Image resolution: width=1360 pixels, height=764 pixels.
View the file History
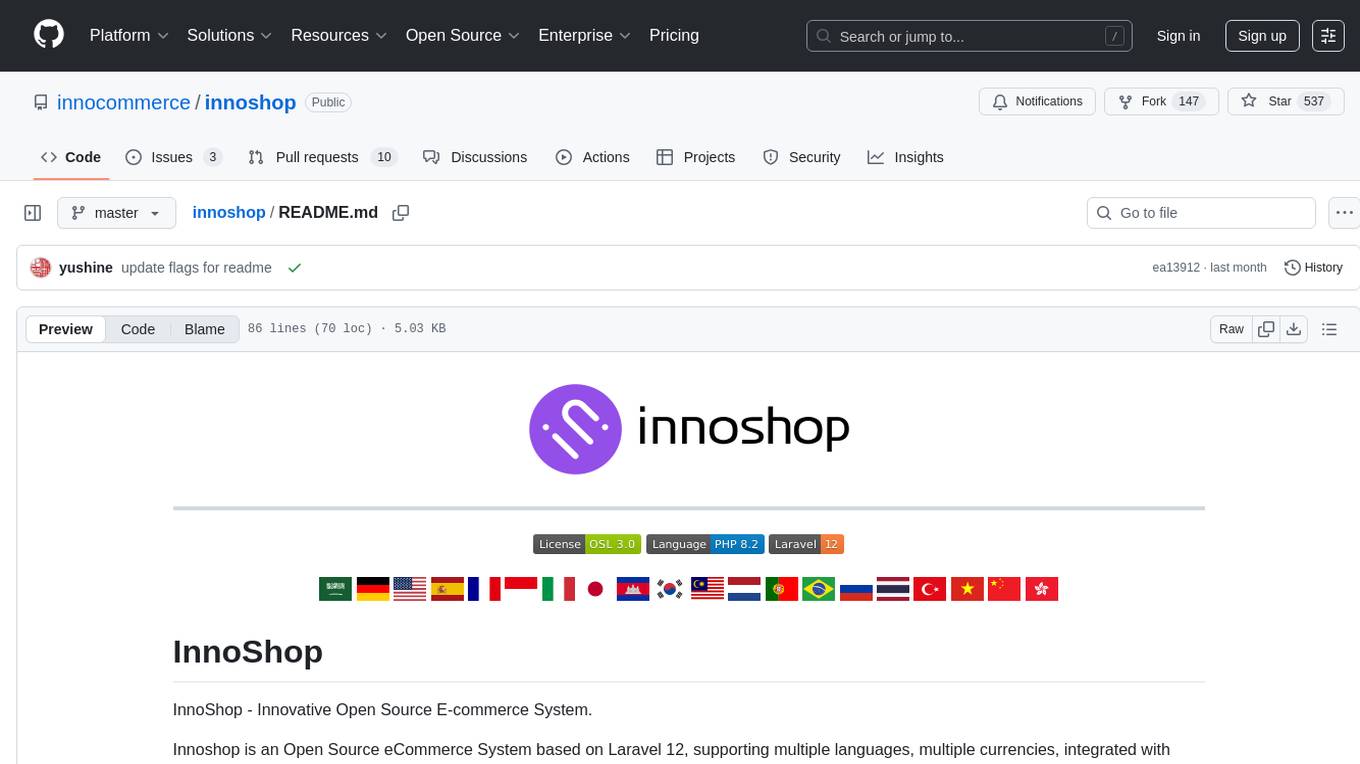tap(1313, 268)
